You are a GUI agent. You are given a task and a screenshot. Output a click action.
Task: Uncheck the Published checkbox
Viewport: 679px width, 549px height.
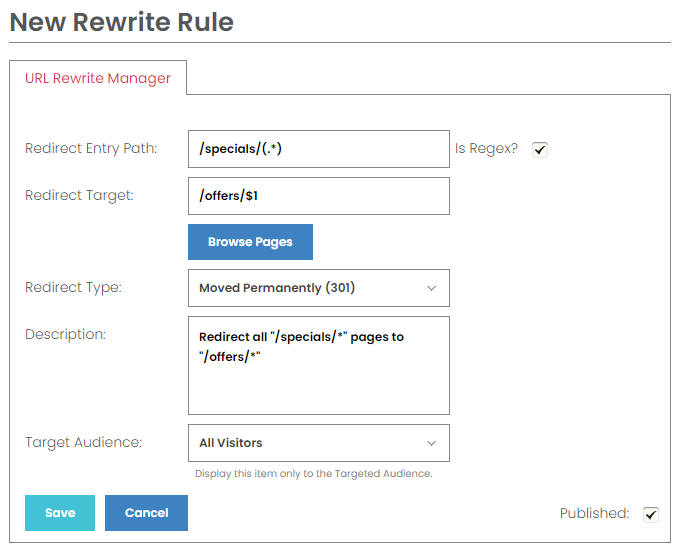(651, 514)
